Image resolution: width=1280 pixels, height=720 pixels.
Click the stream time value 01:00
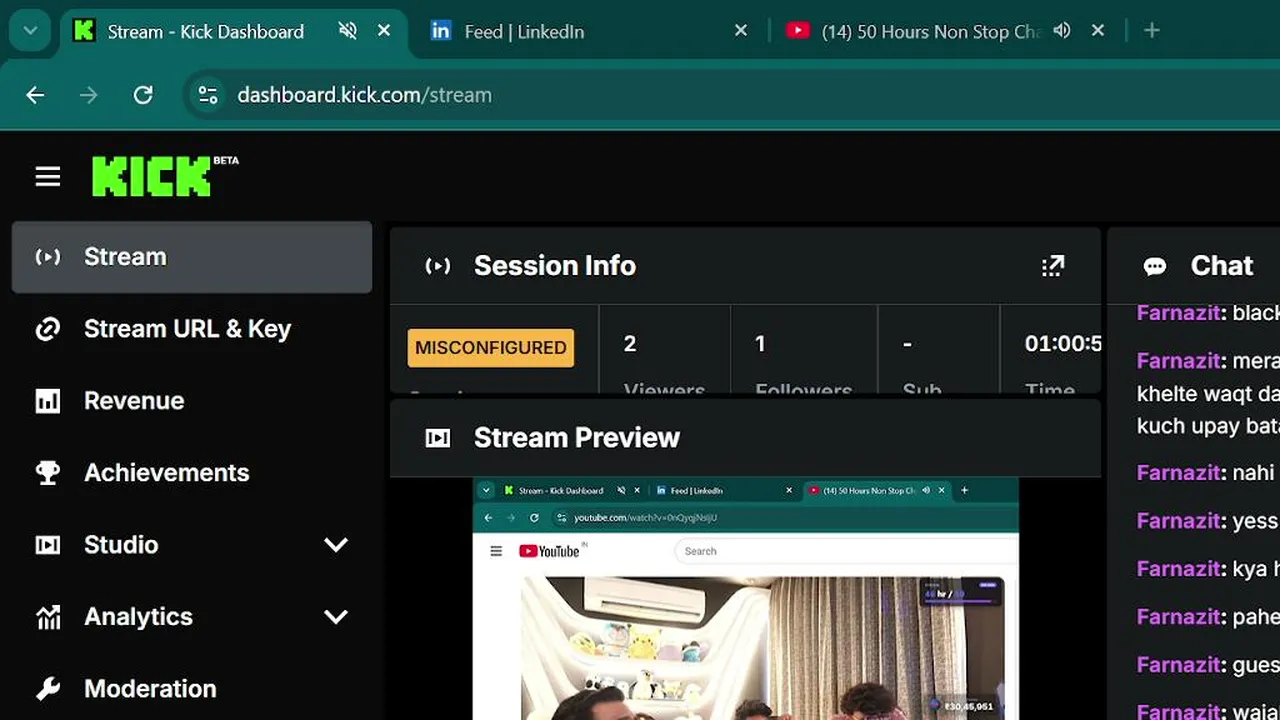1063,344
